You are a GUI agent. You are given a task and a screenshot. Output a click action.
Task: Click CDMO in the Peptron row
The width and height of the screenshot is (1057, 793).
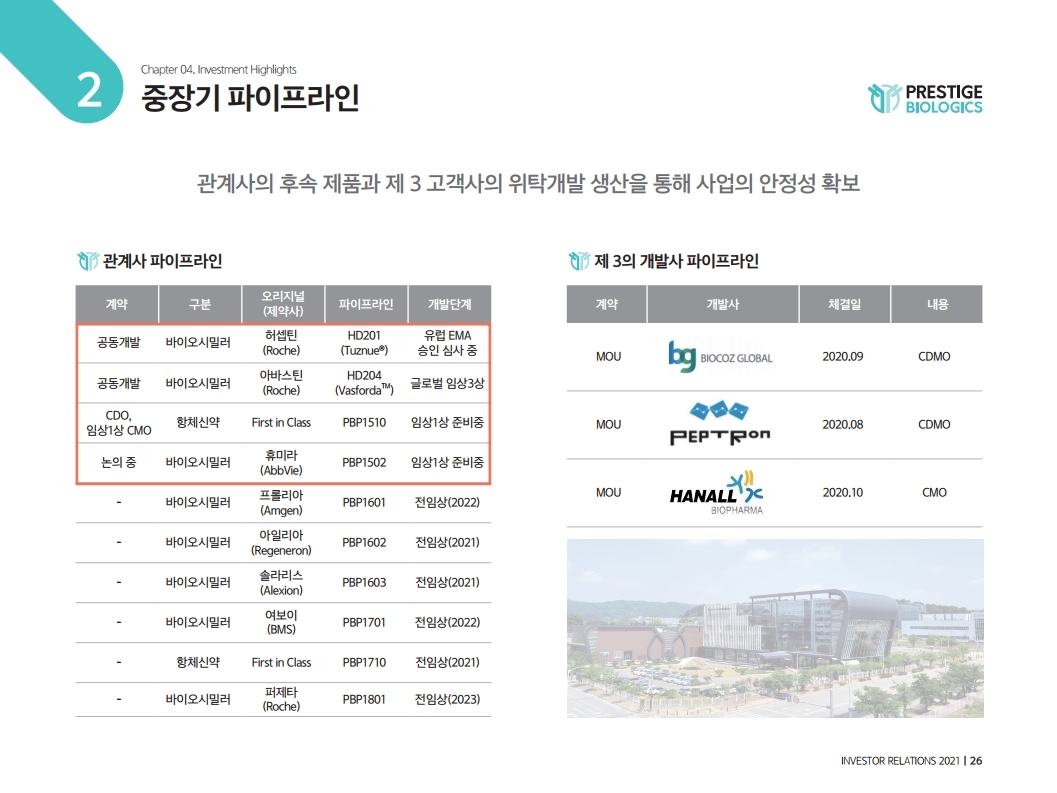tap(934, 425)
